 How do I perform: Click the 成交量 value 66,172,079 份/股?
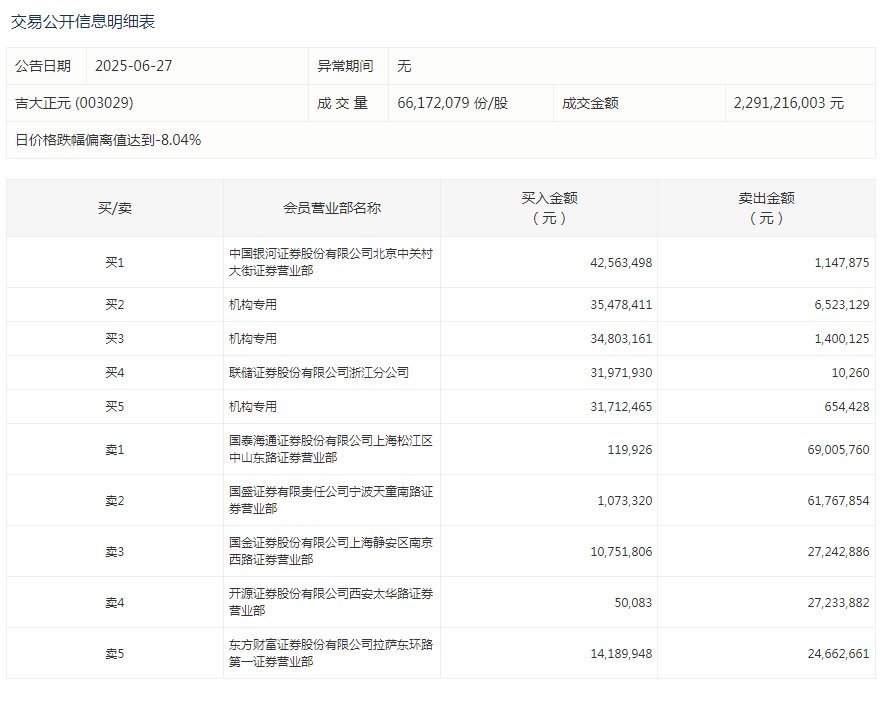pos(452,103)
